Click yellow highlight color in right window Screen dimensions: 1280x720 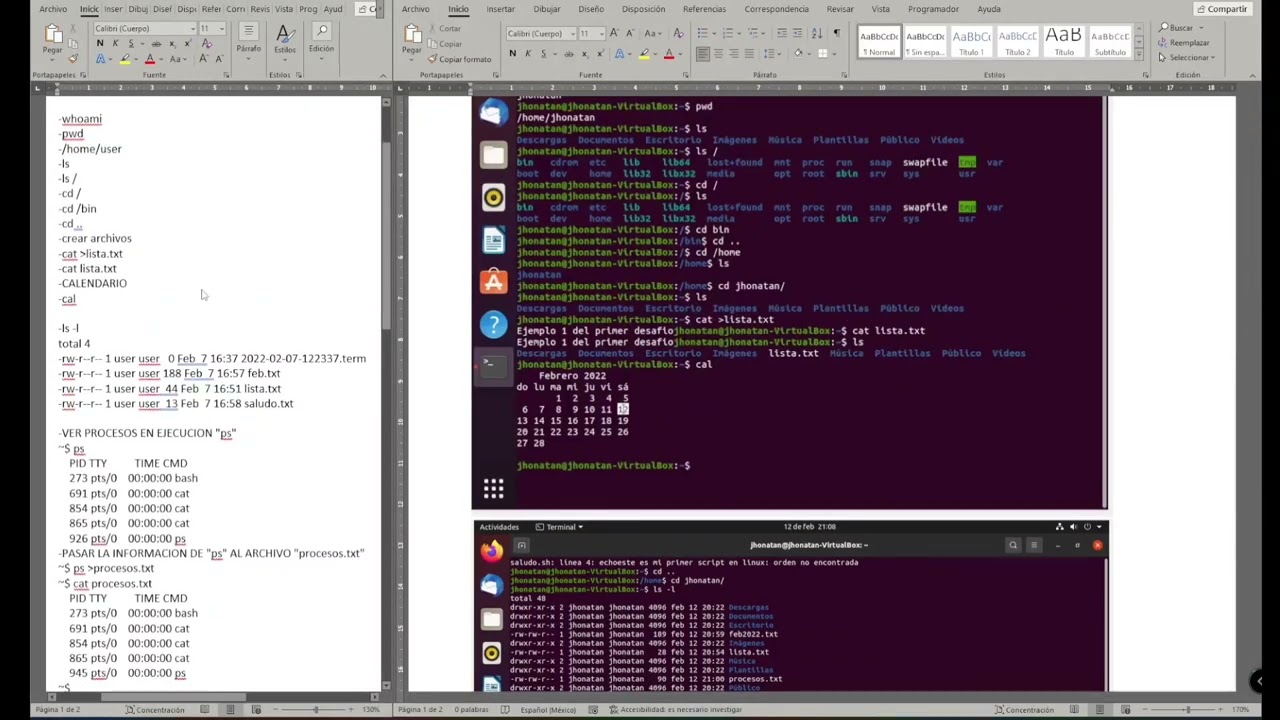pyautogui.click(x=644, y=54)
